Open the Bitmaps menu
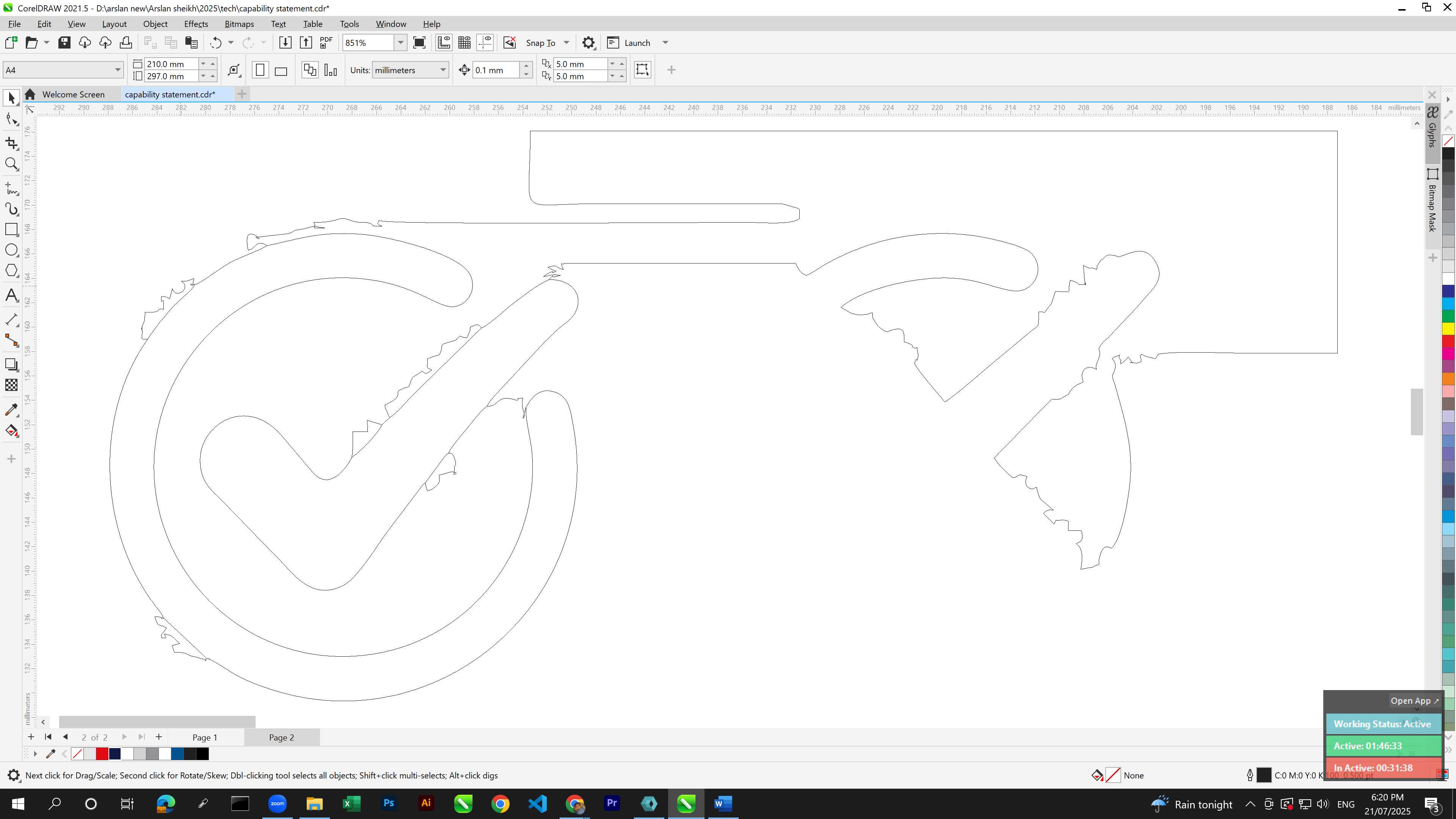This screenshot has width=1456, height=819. [239, 24]
